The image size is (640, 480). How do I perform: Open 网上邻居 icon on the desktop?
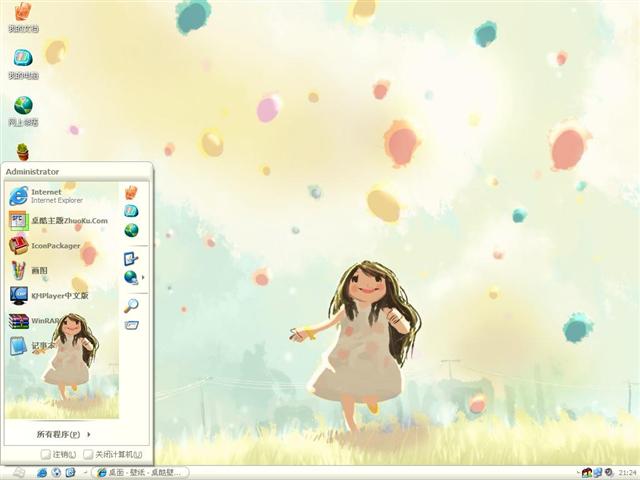coord(23,107)
